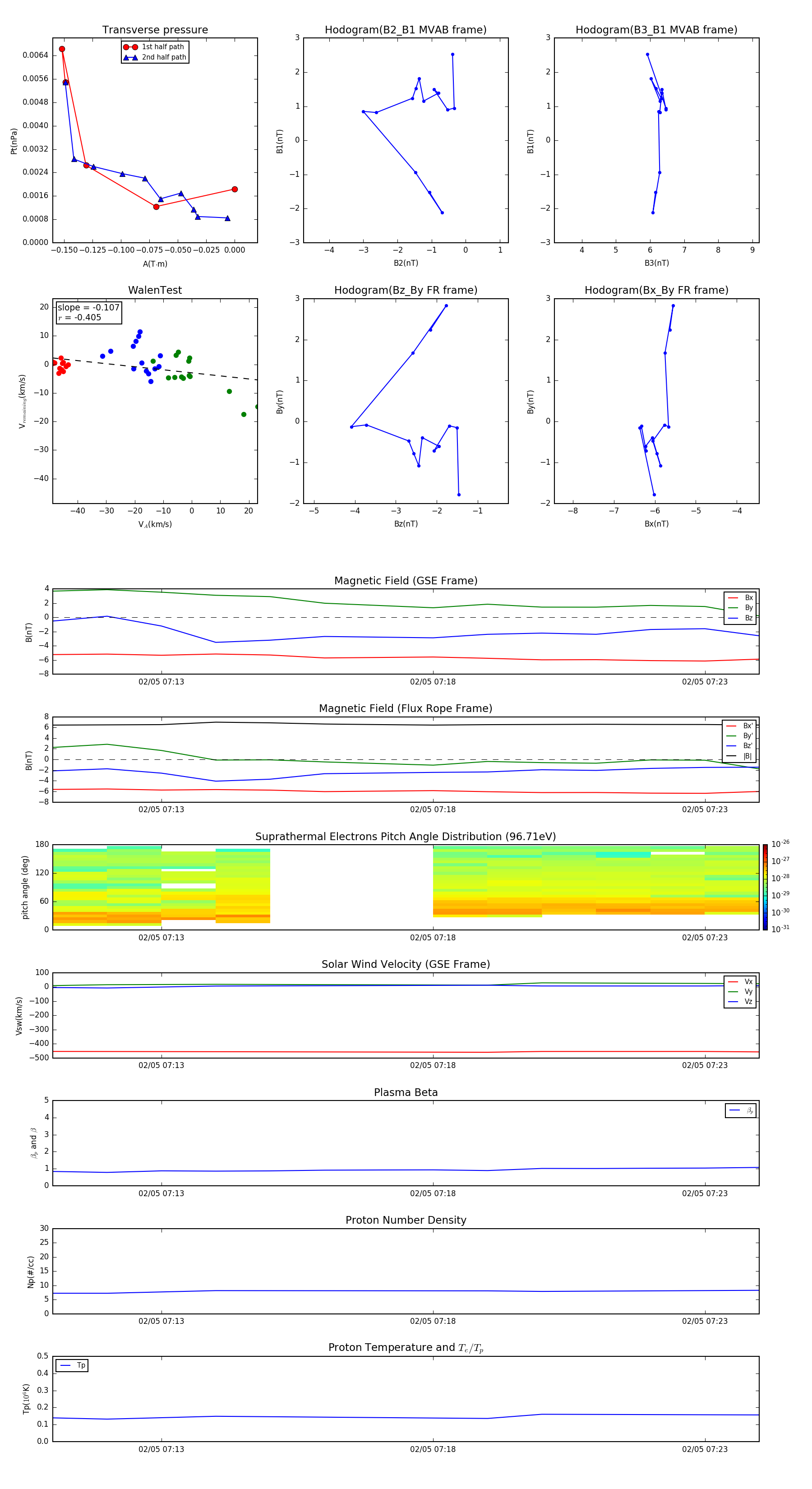Click the 'Hodogram(B2_B1 MVAB frame)' title
This screenshot has width=812, height=1489.
click(x=406, y=30)
